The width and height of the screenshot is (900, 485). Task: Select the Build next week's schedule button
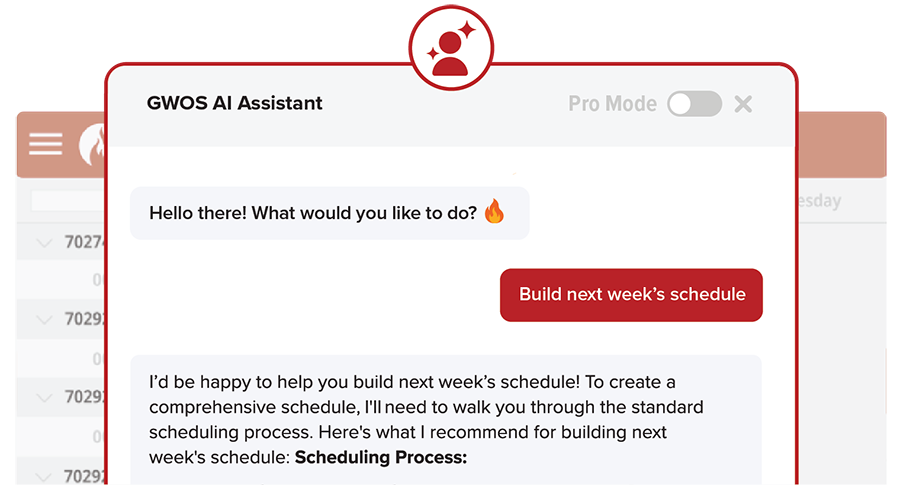631,295
